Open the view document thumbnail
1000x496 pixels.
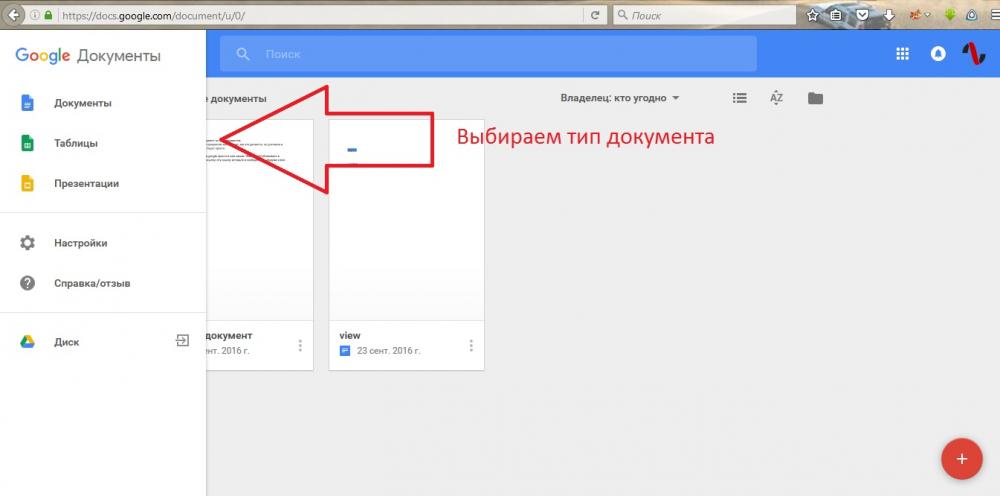pos(406,220)
